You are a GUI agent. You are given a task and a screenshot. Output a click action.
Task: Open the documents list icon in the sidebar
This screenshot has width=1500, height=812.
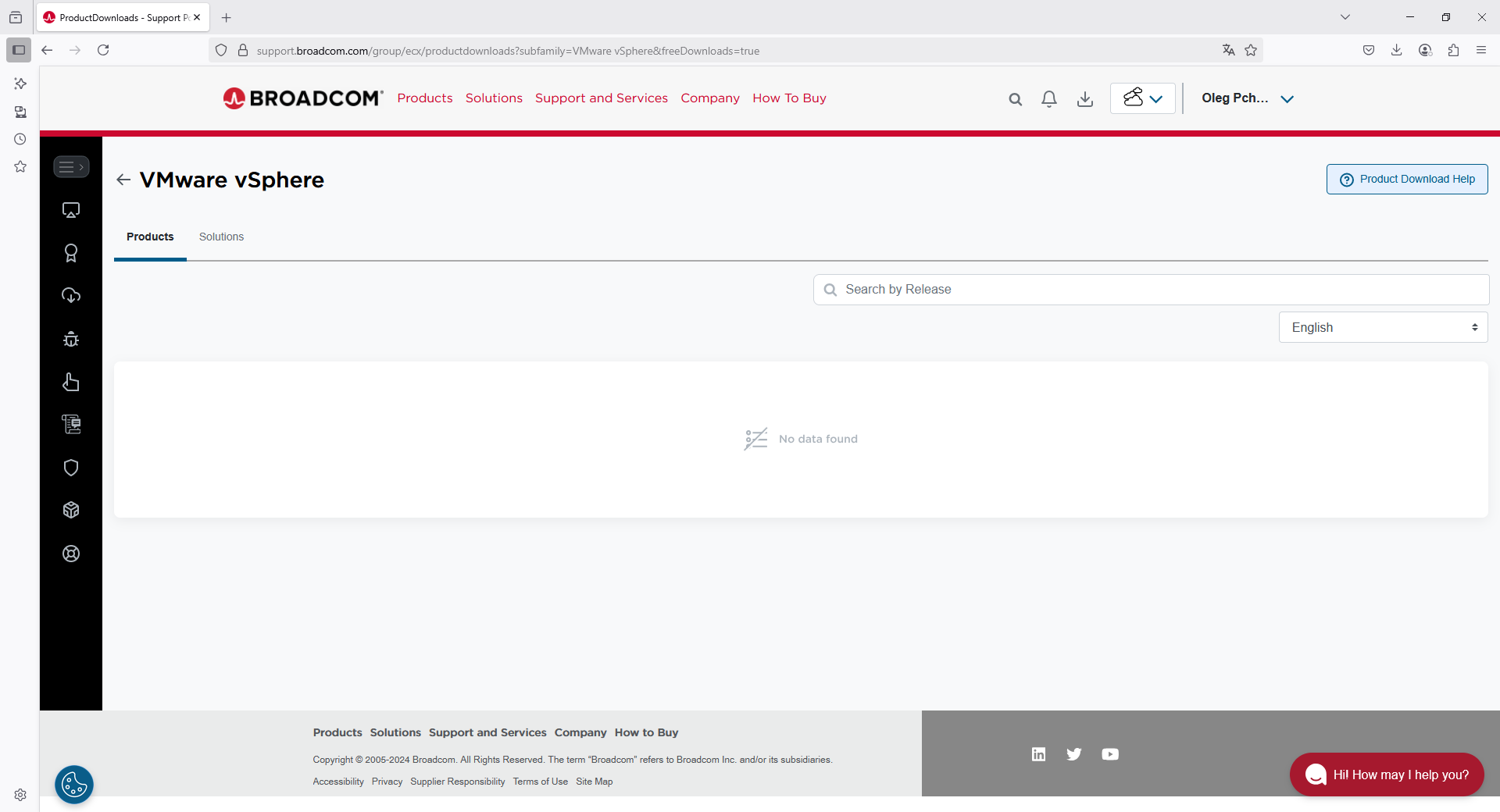pyautogui.click(x=71, y=424)
